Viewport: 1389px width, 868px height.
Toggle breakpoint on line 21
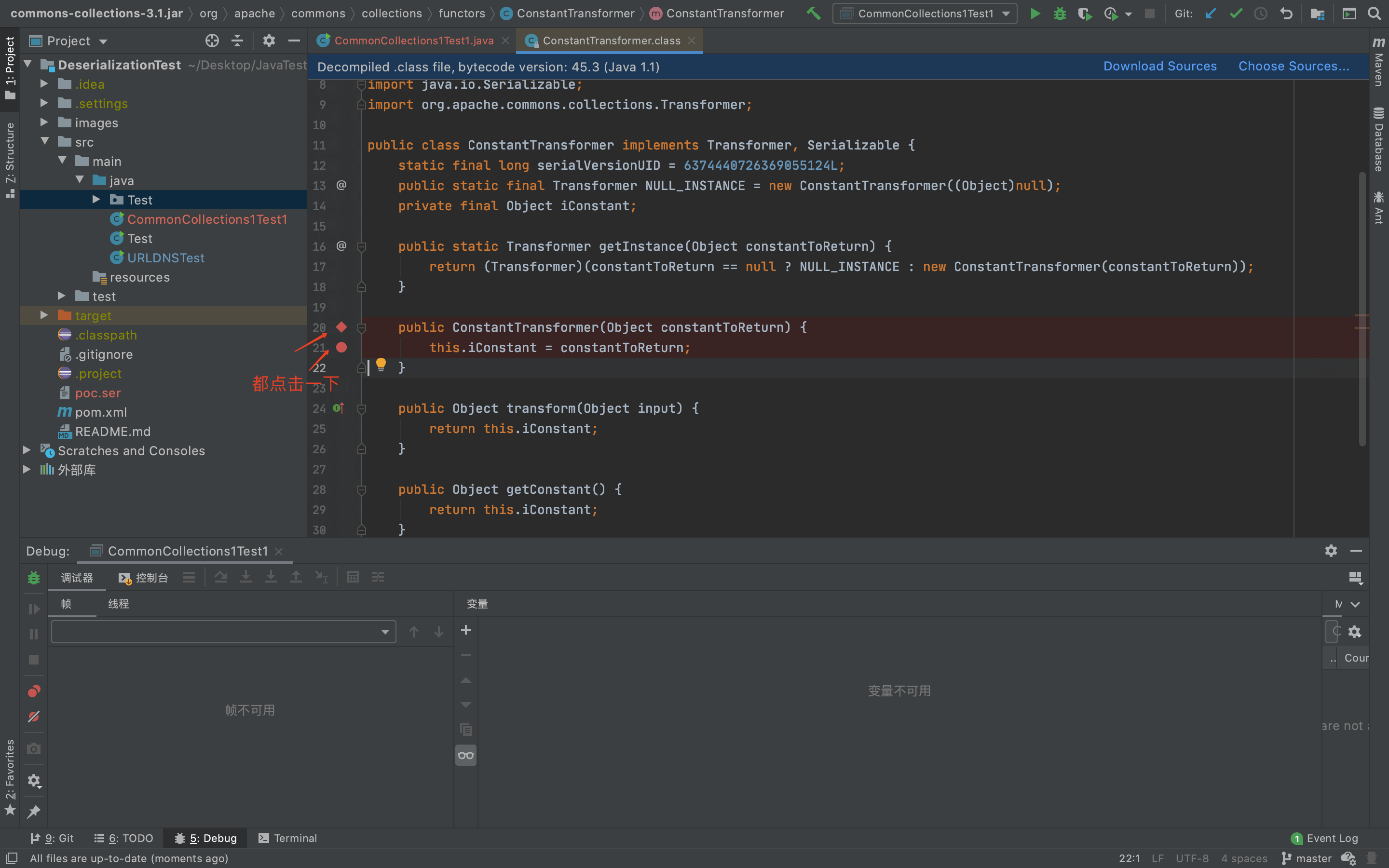341,347
